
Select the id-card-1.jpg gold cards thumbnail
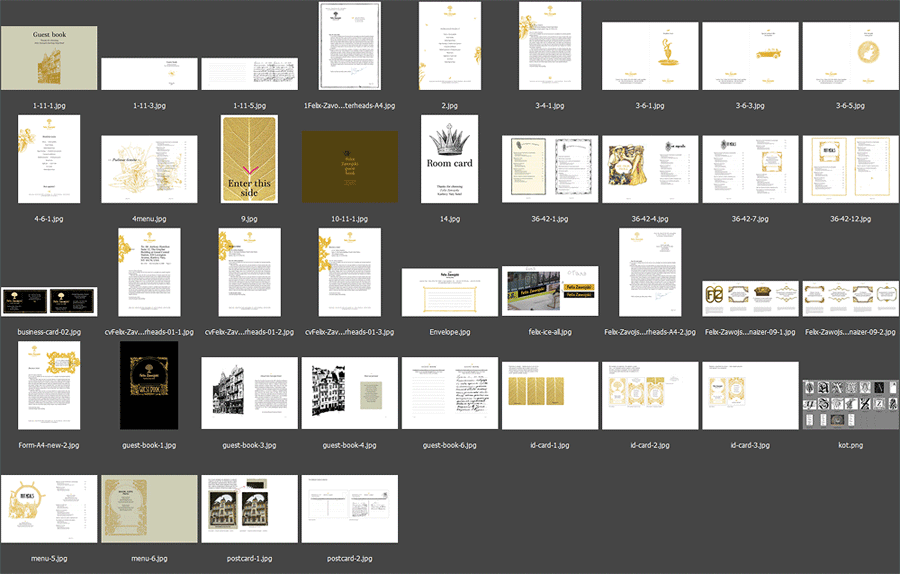(549, 395)
